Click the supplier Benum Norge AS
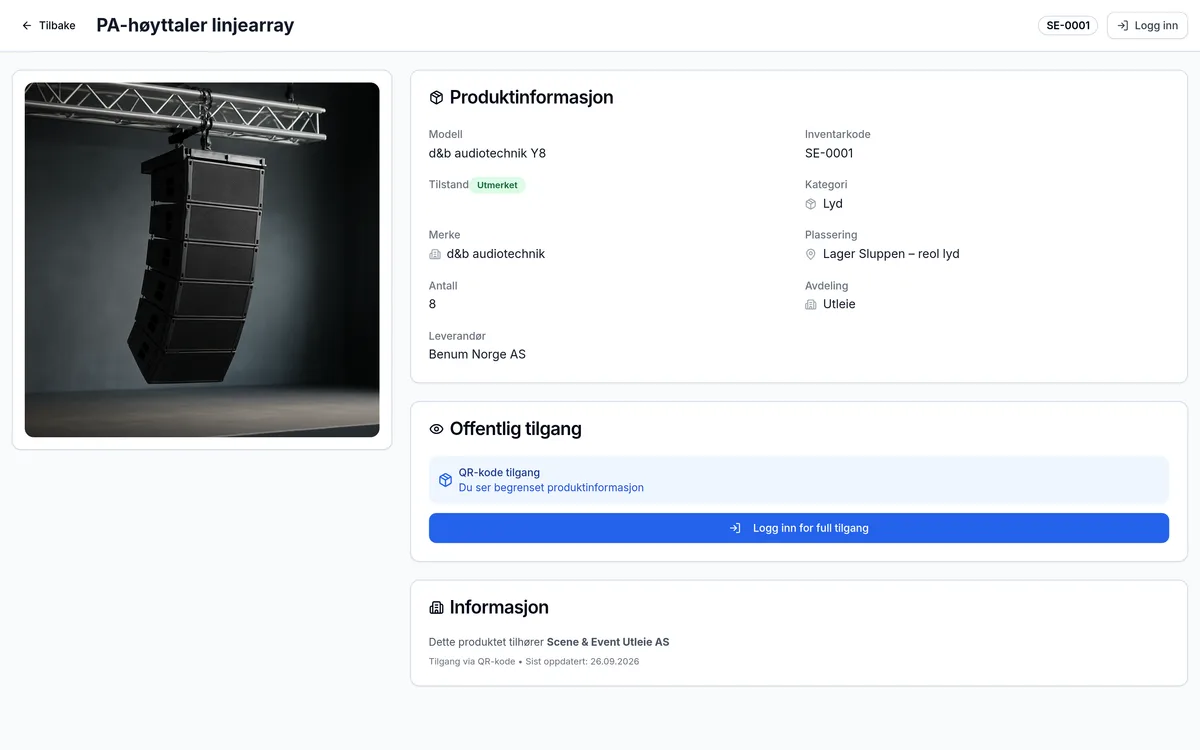Screen dimensions: 1200x750 coord(477,354)
